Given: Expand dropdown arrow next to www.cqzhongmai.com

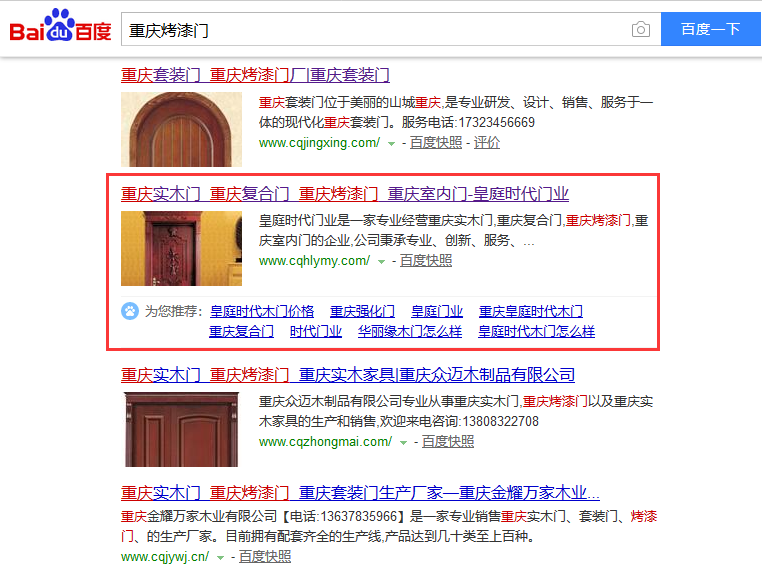Looking at the screenshot, I should [x=403, y=443].
